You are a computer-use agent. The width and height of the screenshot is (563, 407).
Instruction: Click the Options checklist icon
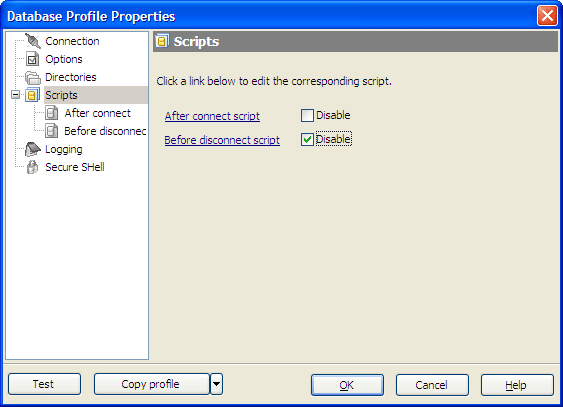pyautogui.click(x=32, y=59)
